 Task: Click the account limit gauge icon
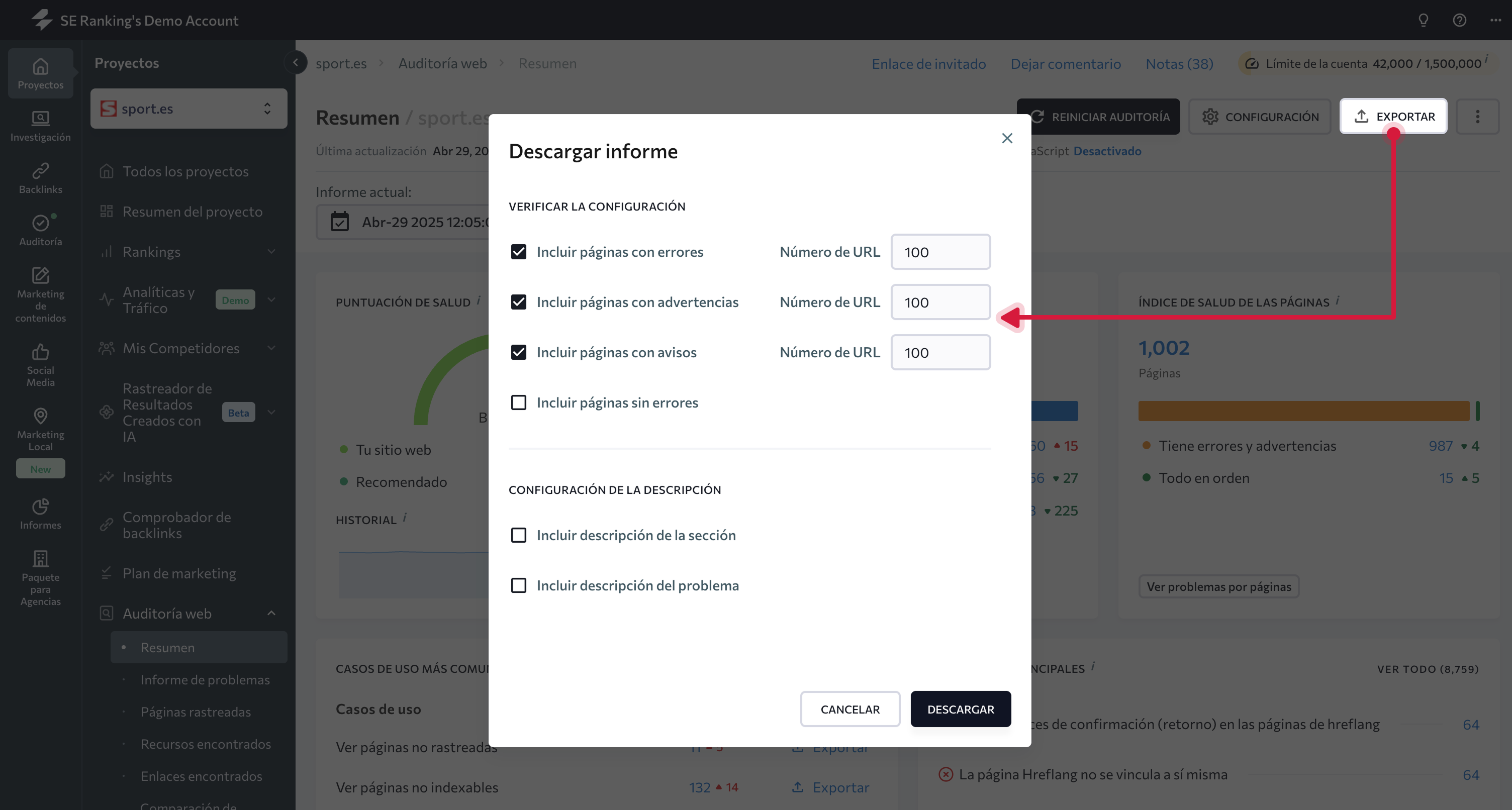tap(1252, 63)
